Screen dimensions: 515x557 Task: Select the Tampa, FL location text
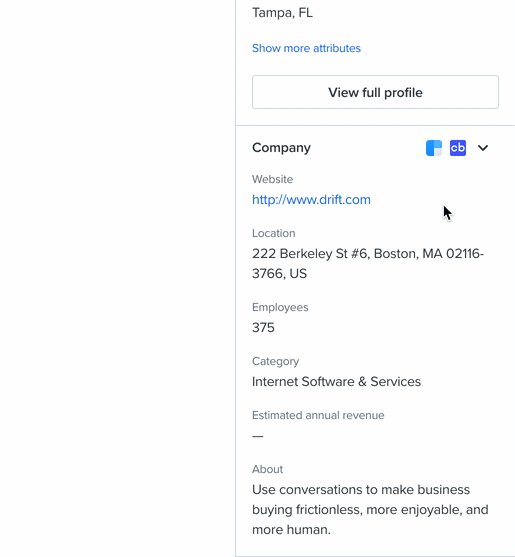[282, 13]
